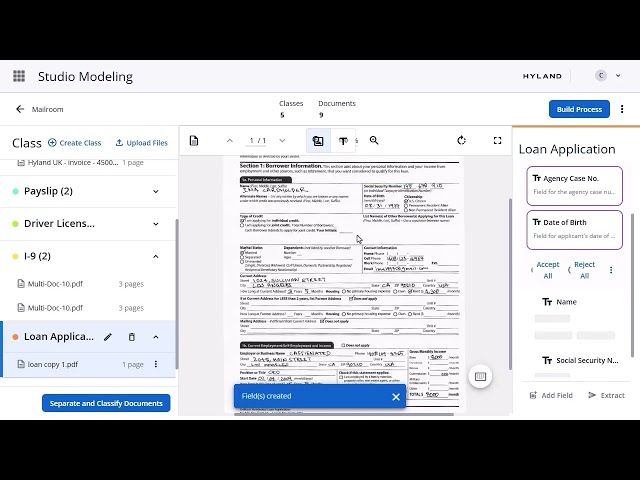
Task: Select loan copy 1.pdf document
Action: pos(88,364)
